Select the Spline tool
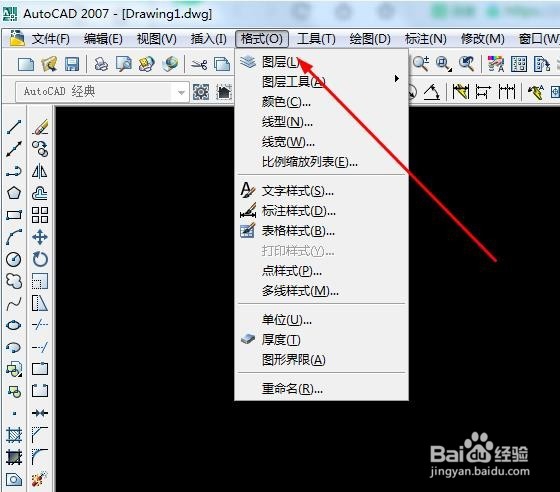This screenshot has width=560, height=492. [x=14, y=303]
